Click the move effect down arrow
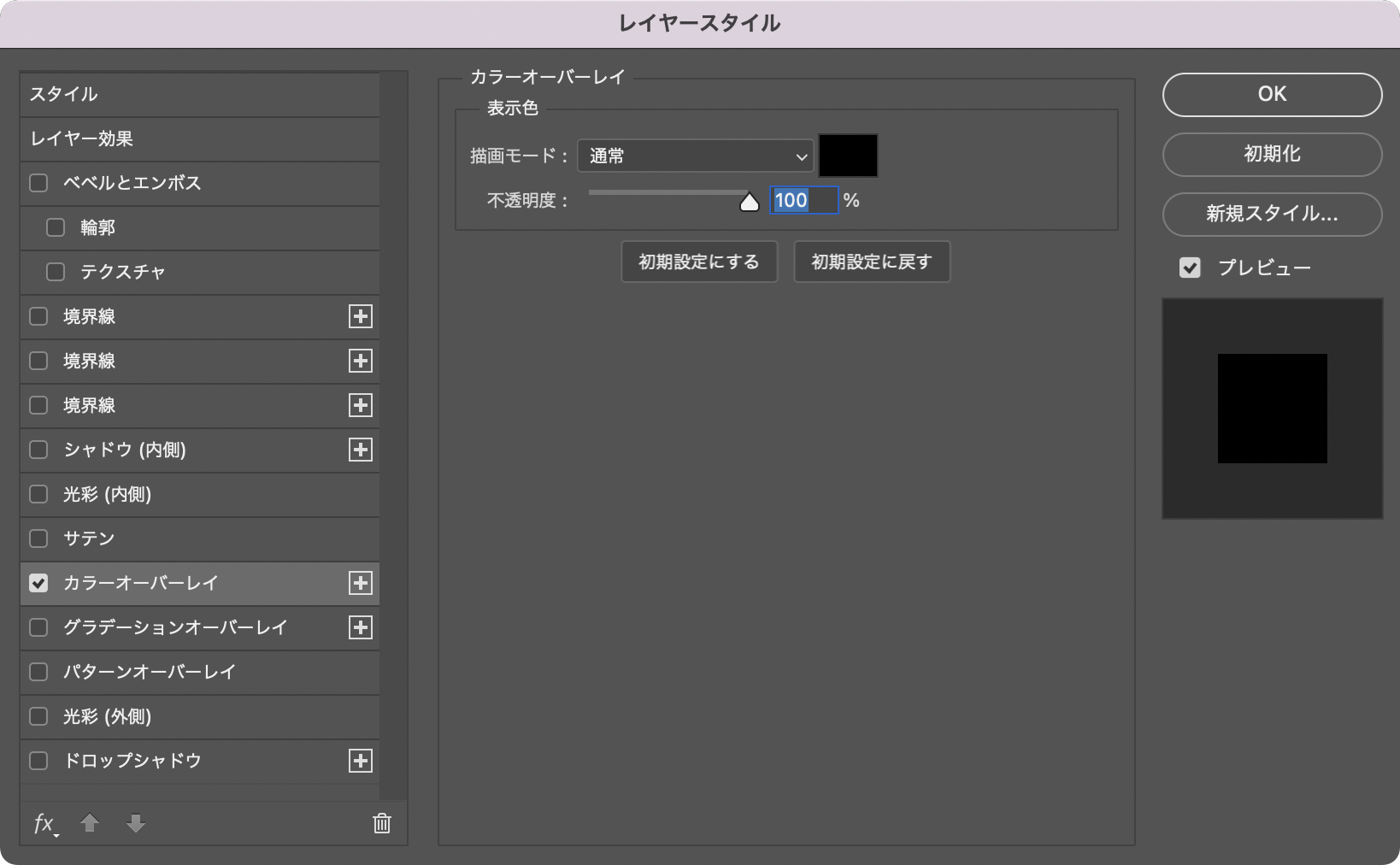This screenshot has width=1400, height=865. 136,823
